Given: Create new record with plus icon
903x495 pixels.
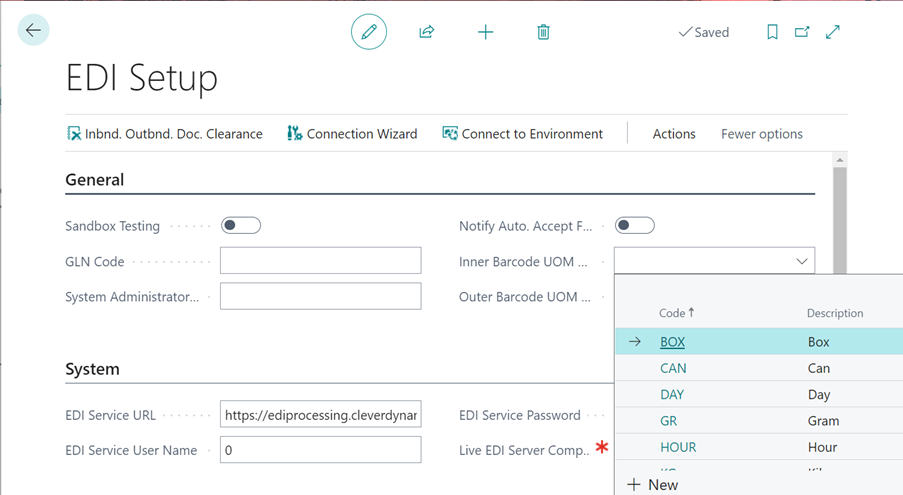Looking at the screenshot, I should click(485, 32).
